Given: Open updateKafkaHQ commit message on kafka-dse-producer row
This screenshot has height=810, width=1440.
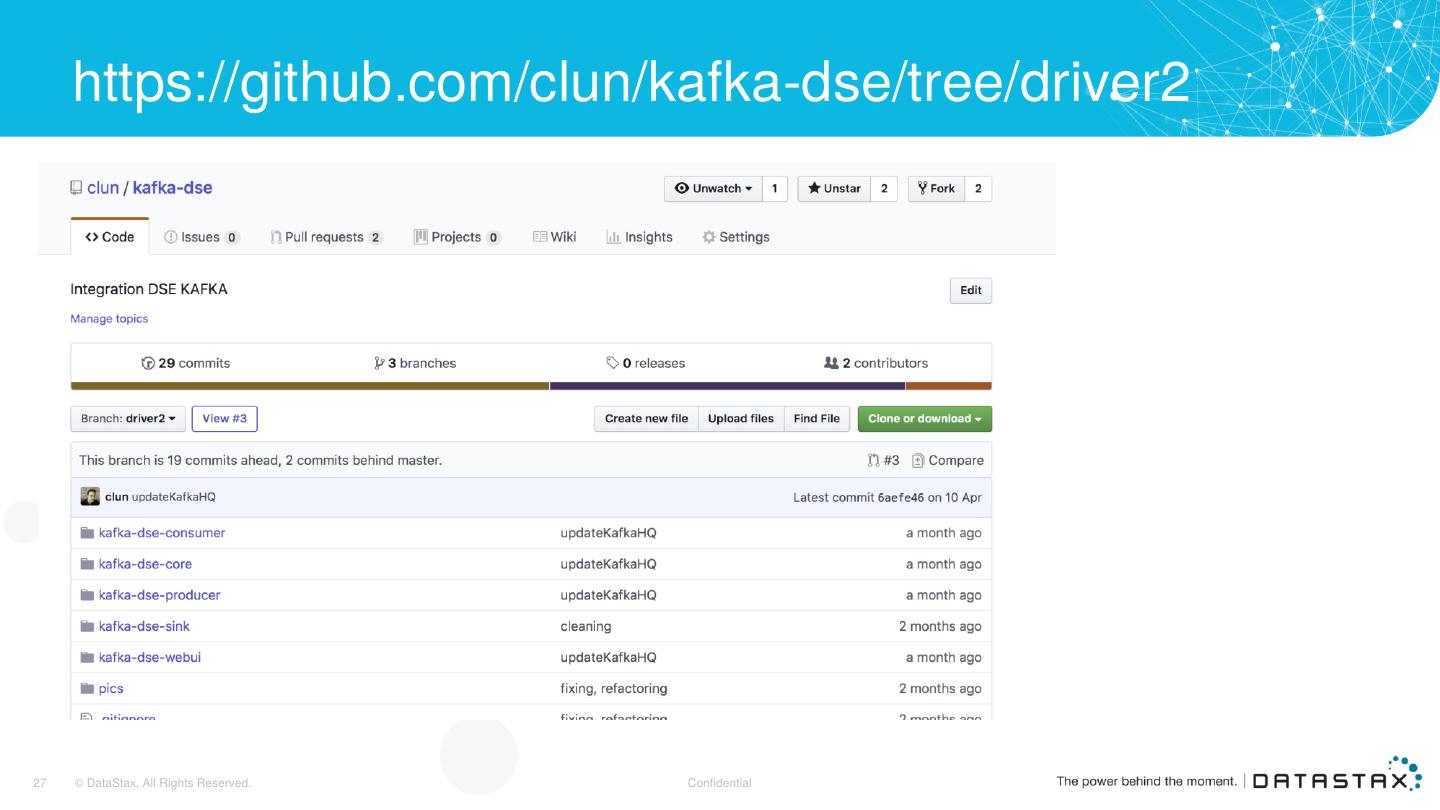Looking at the screenshot, I should 609,595.
